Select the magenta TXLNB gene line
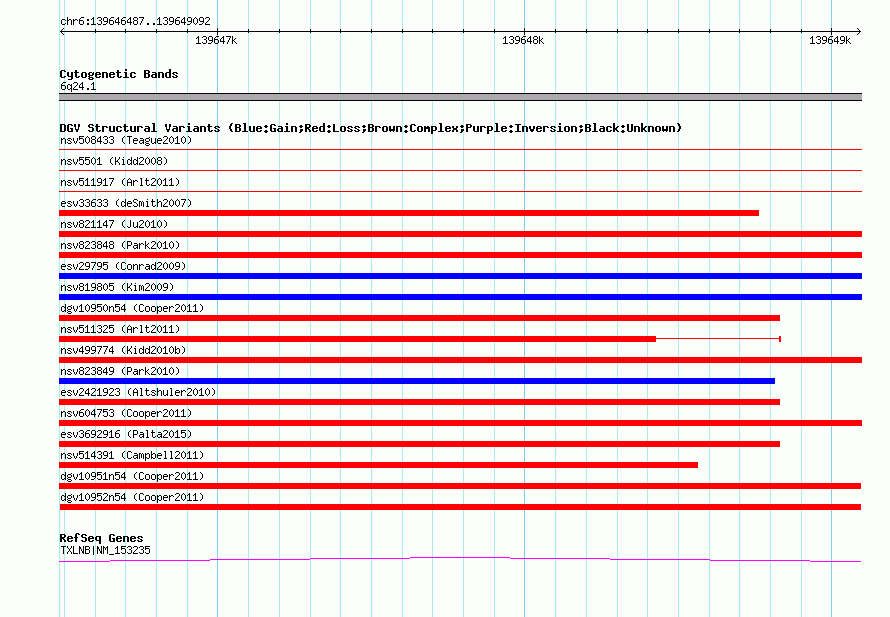The image size is (890, 617). 460,560
